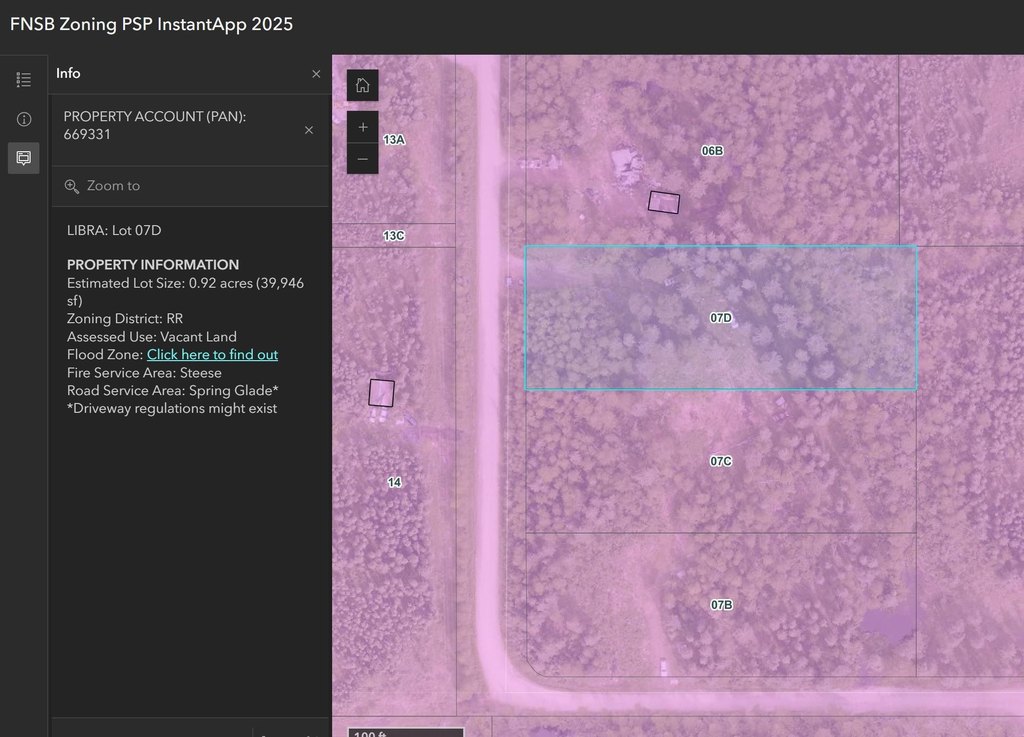Click lot 13C parcel on the map
Image resolution: width=1024 pixels, height=737 pixels.
tap(394, 236)
